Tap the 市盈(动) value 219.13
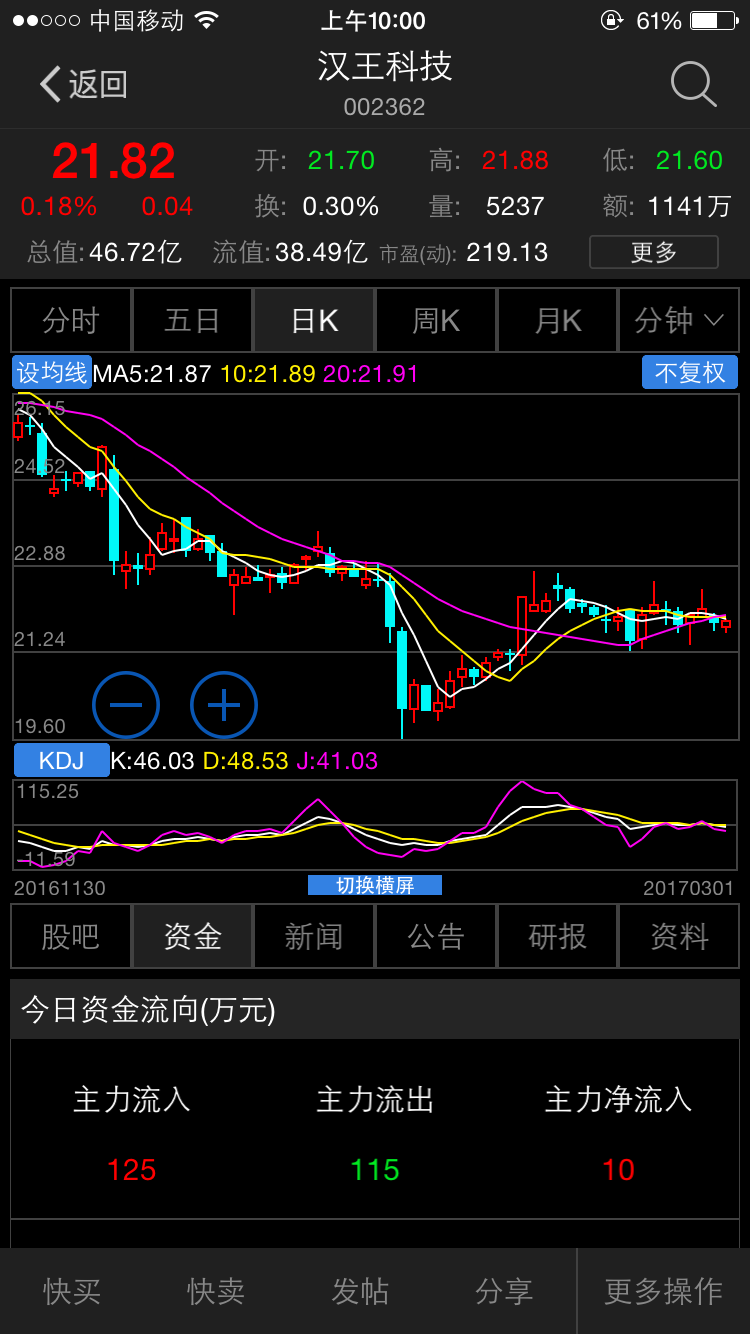Viewport: 750px width, 1334px height. click(x=507, y=252)
